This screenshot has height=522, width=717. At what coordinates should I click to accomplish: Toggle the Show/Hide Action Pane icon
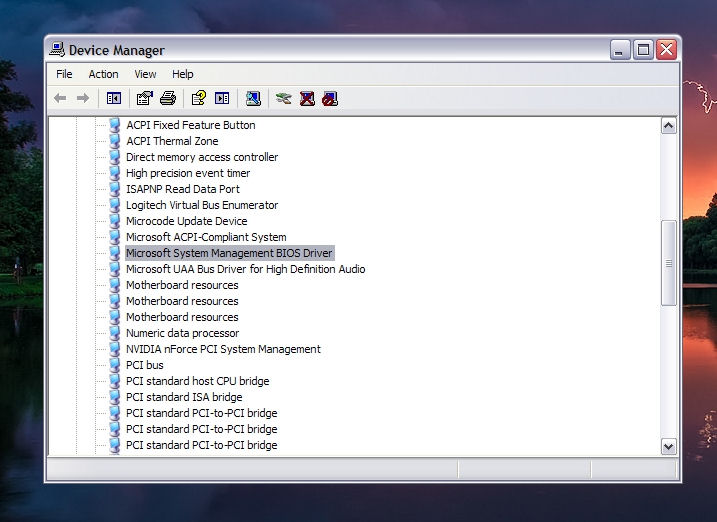point(222,98)
